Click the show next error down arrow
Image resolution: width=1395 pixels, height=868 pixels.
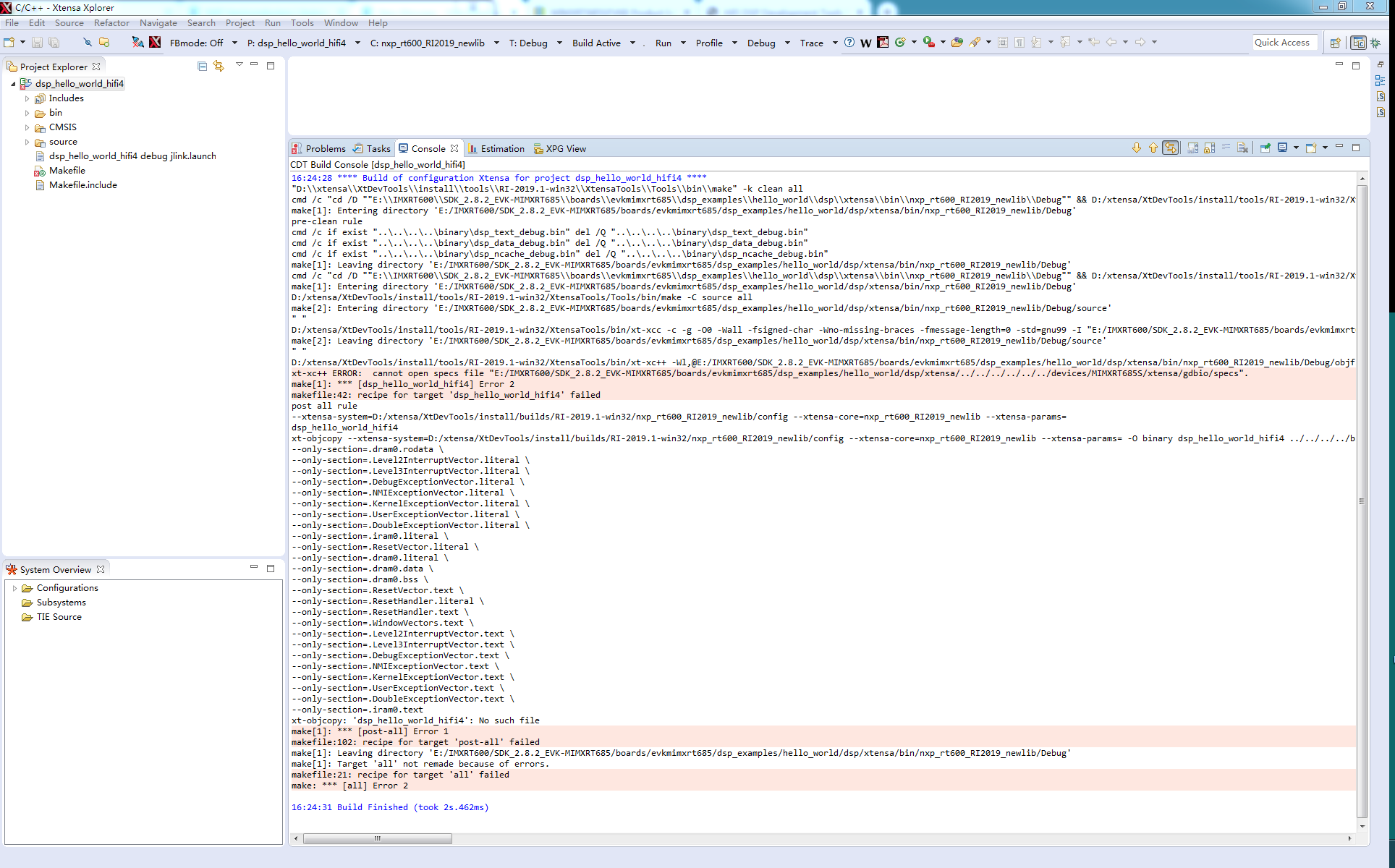[x=1137, y=148]
